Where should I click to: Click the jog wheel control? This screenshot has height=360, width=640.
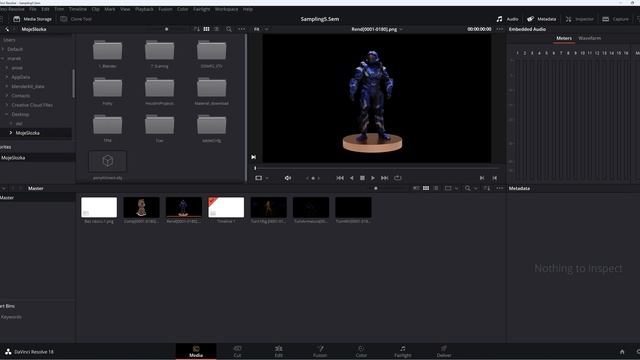tap(313, 178)
